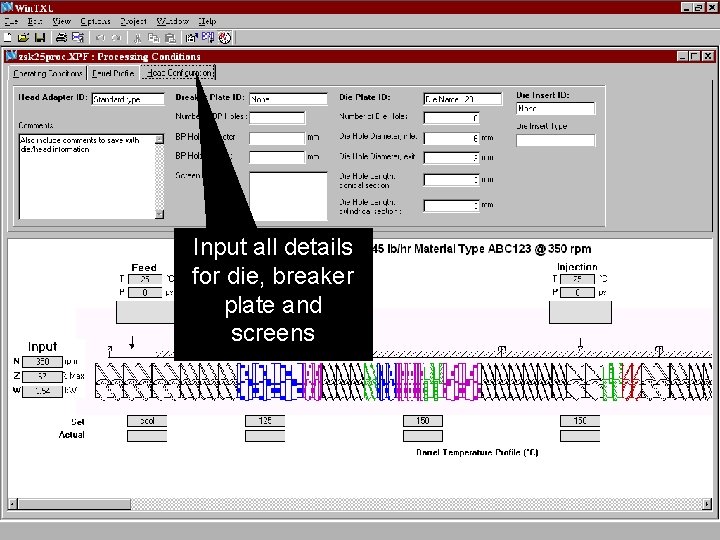Click the Die Hole Diameter exit field
Image resolution: width=720 pixels, height=540 pixels.
click(451, 158)
